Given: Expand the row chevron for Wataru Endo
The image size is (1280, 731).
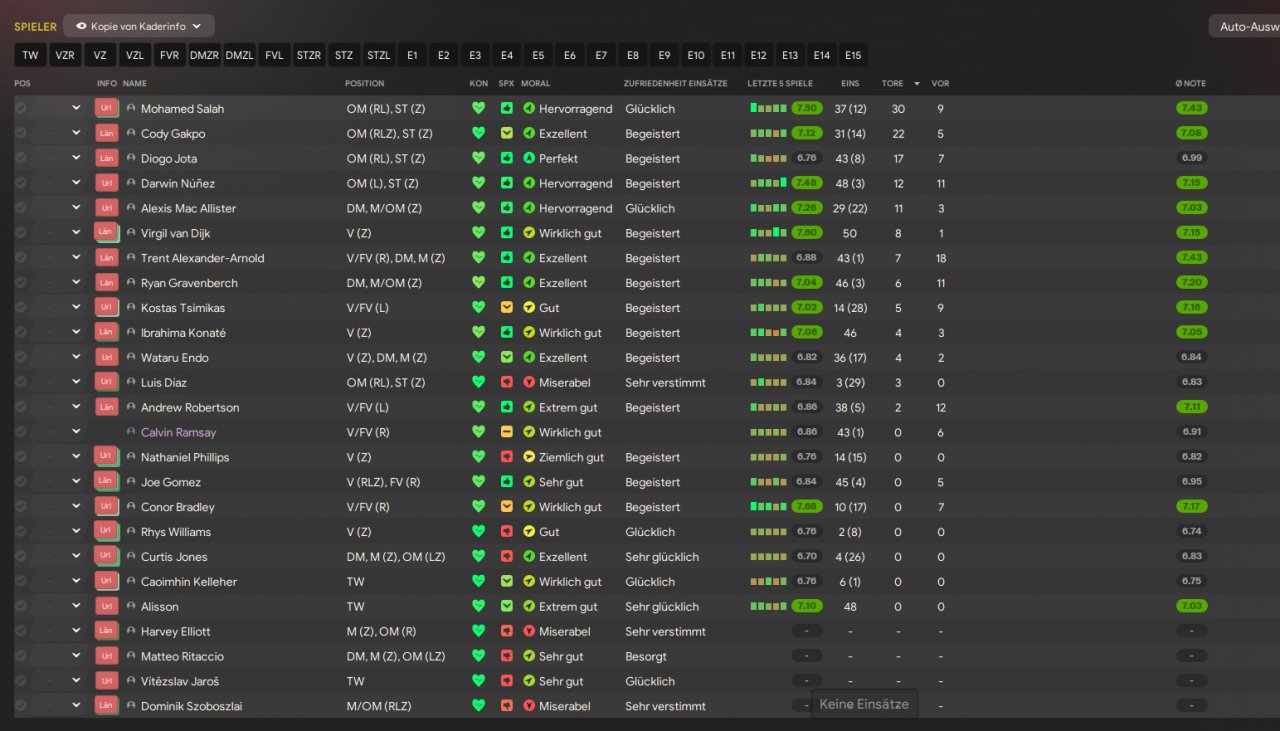Looking at the screenshot, I should [x=76, y=357].
